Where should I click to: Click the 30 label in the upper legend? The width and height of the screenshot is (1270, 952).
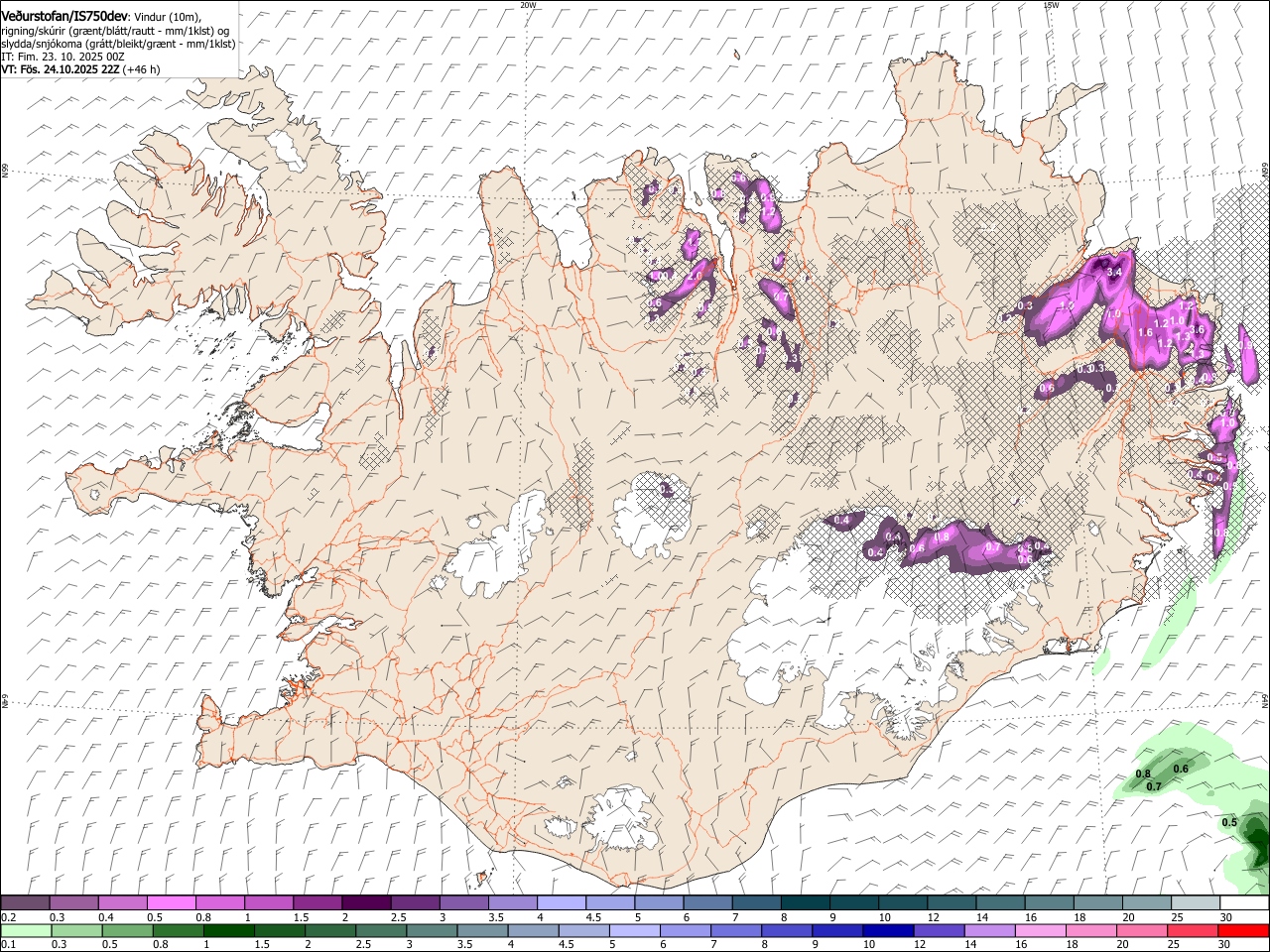(1226, 917)
